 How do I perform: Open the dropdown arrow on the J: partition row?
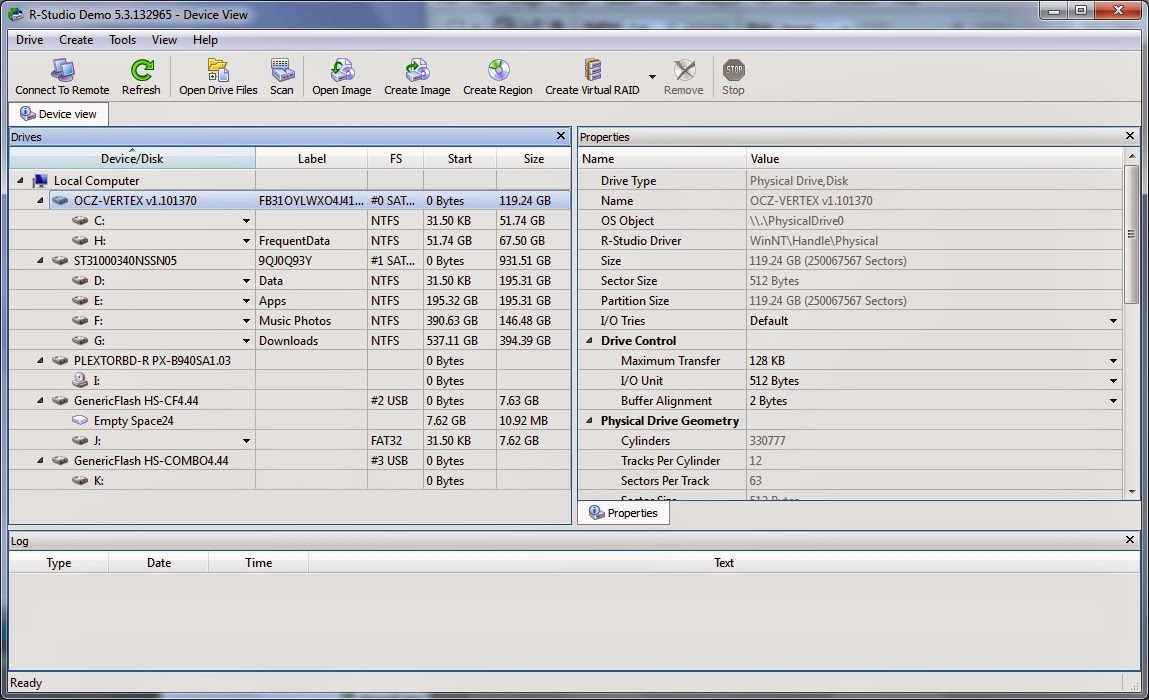click(x=246, y=441)
